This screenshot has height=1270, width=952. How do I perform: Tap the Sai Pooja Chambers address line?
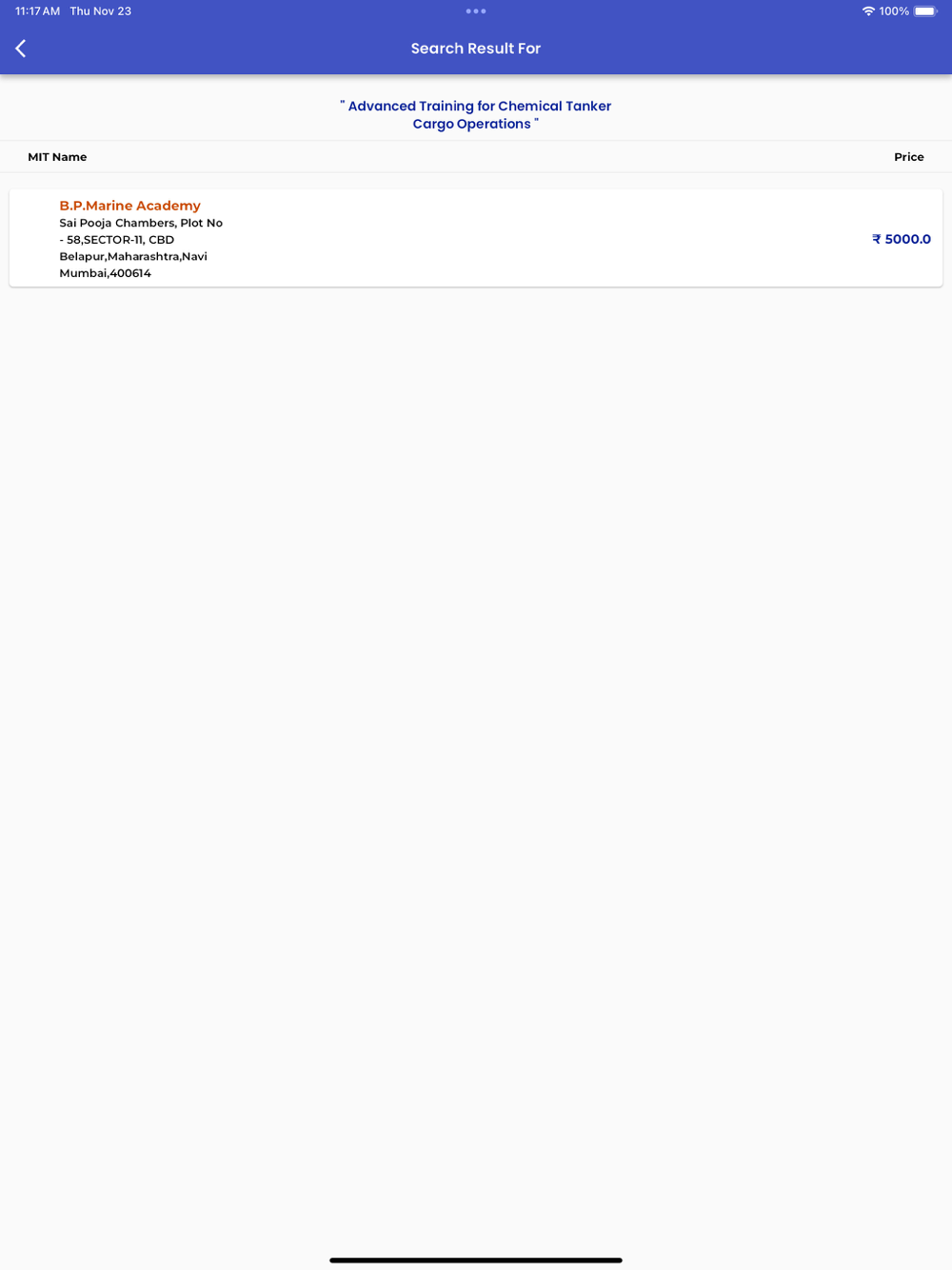pos(141,223)
